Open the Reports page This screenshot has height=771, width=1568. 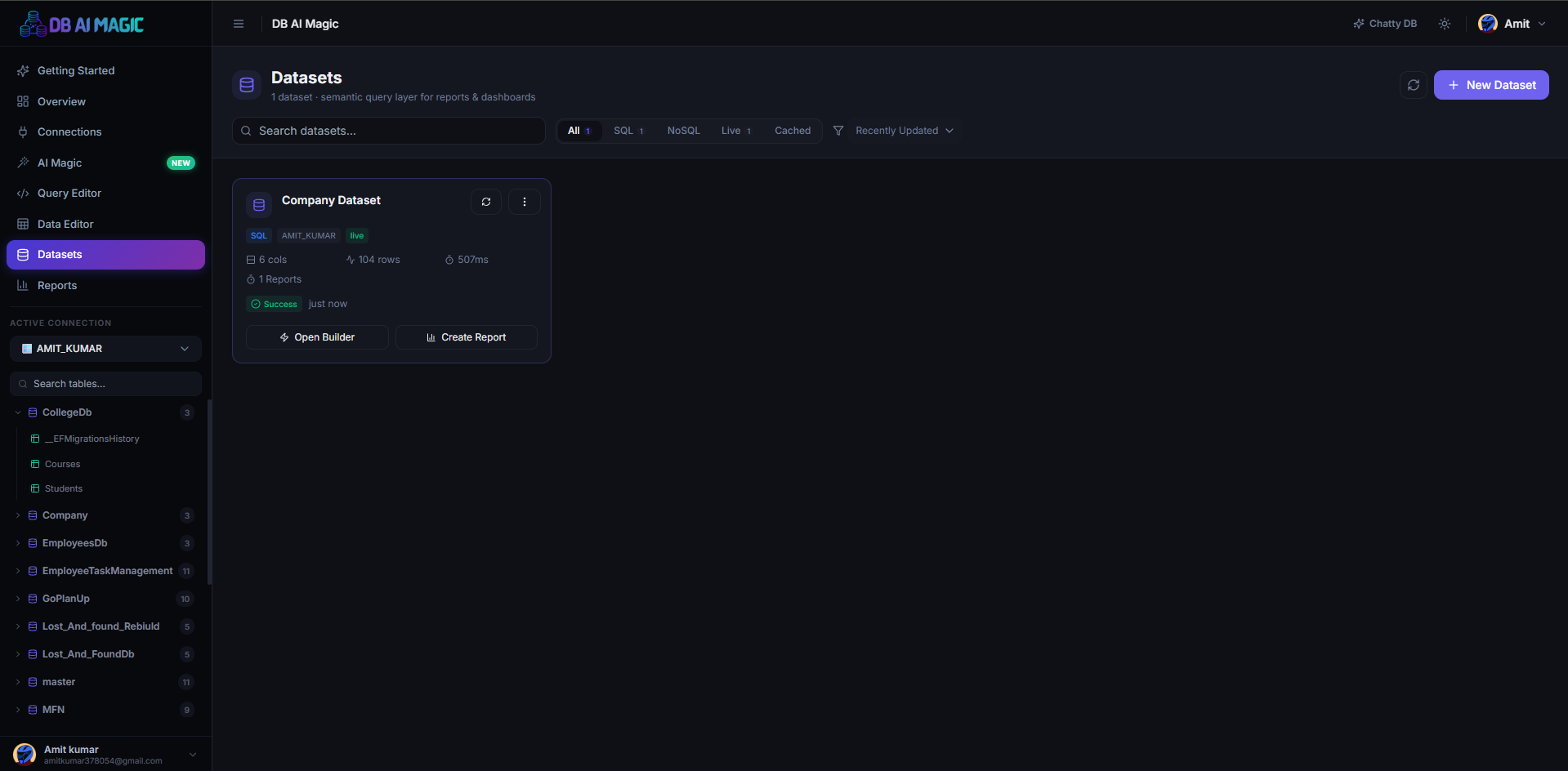[x=105, y=285]
